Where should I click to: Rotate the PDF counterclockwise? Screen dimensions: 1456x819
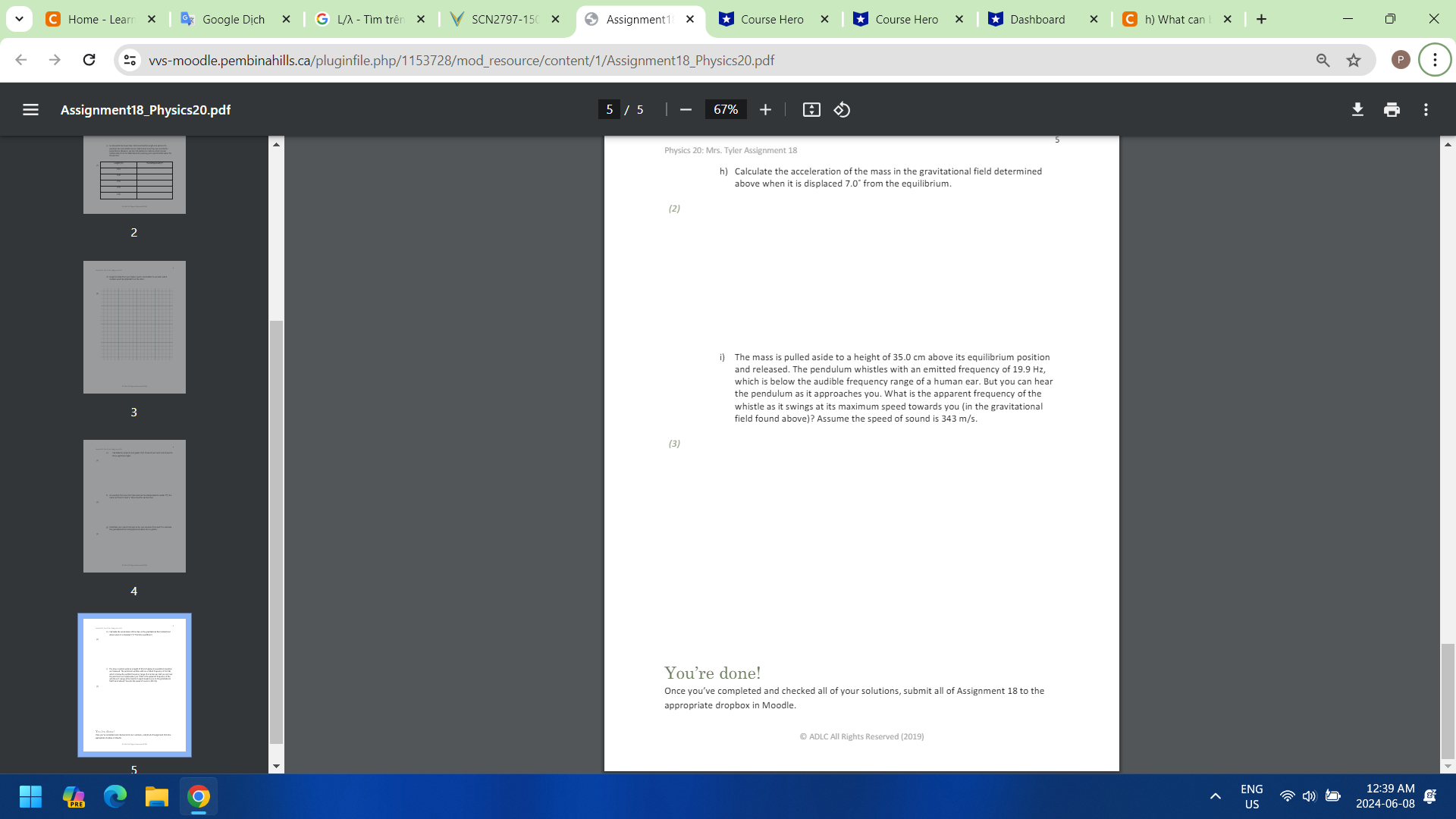coord(840,109)
